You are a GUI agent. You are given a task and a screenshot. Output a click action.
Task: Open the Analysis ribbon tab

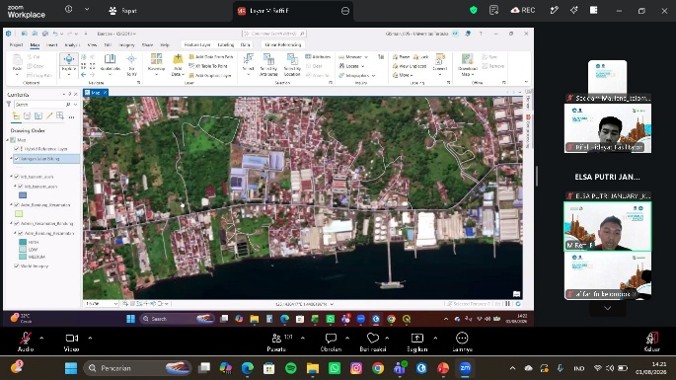72,44
